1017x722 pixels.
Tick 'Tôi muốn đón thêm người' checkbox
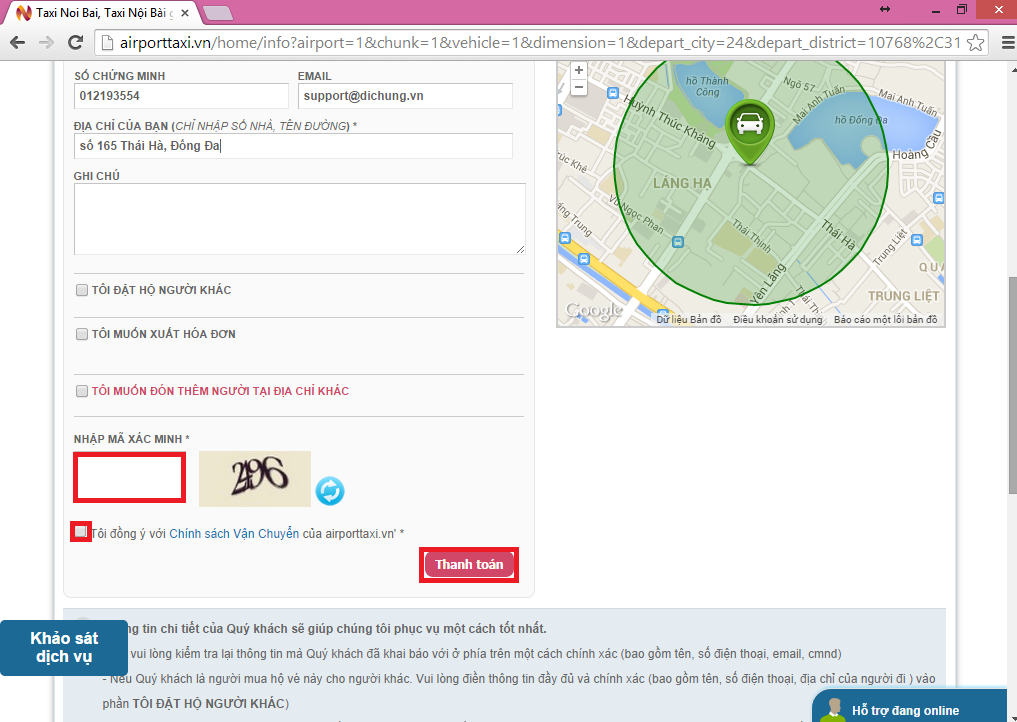tap(81, 391)
